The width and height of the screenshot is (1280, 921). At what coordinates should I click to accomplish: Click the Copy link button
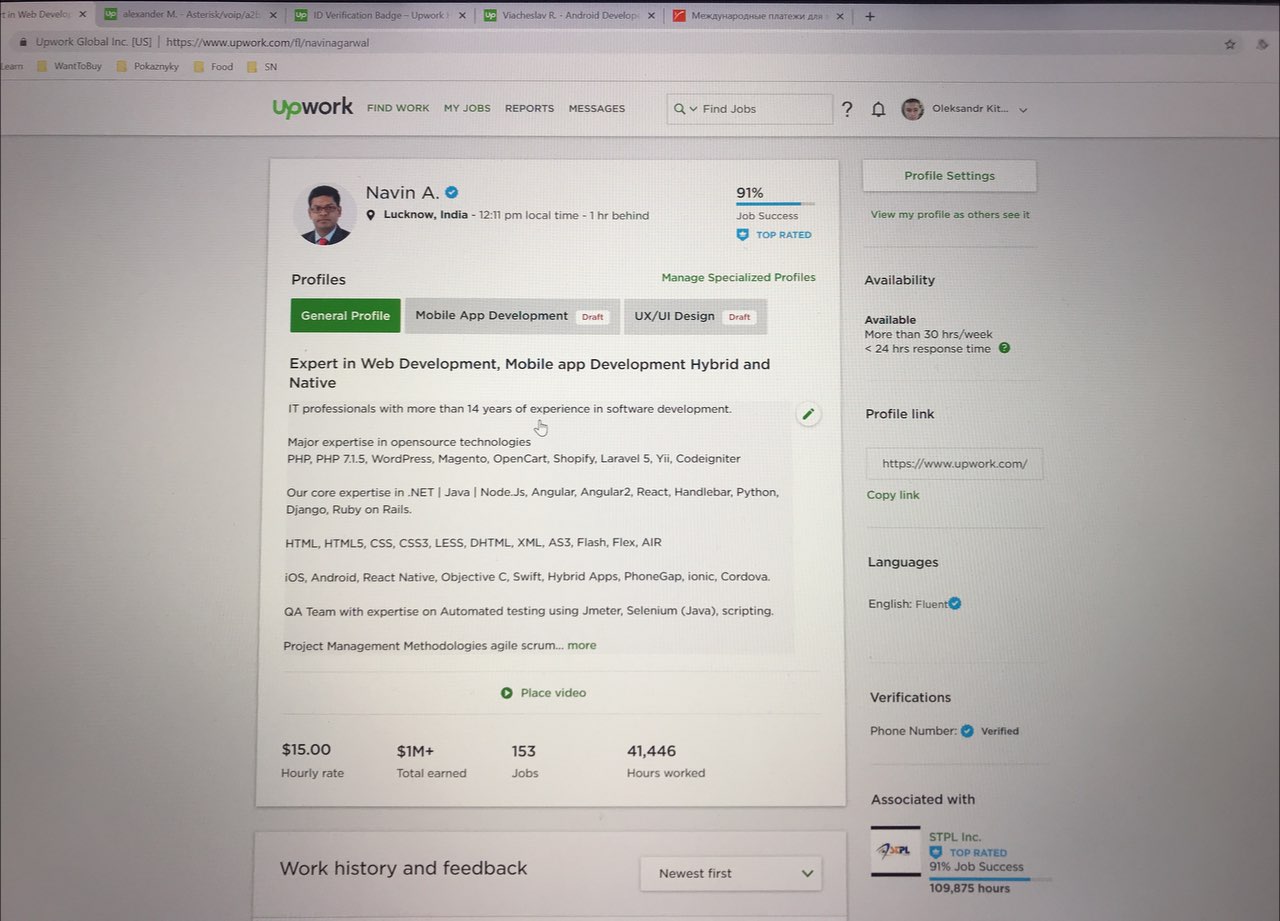(x=893, y=495)
